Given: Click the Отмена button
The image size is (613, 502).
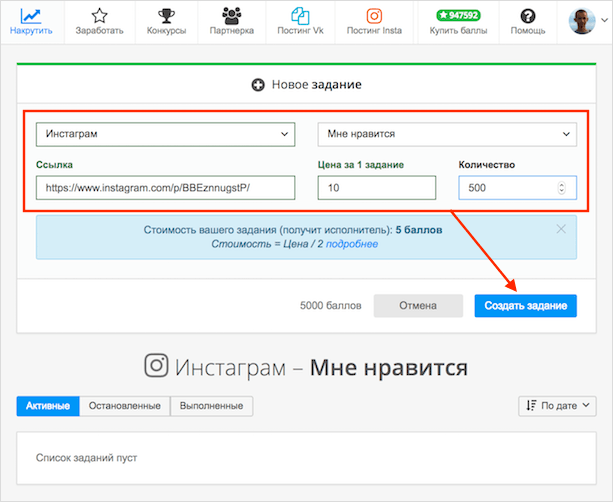Looking at the screenshot, I should (x=418, y=306).
